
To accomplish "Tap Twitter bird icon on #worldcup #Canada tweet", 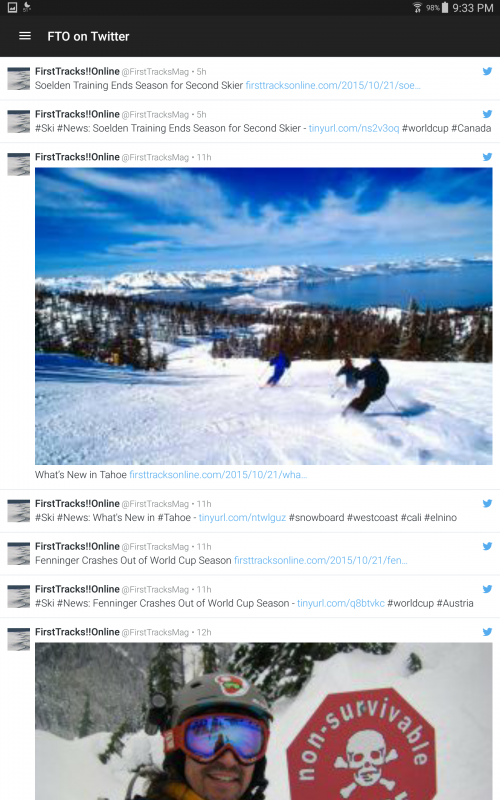I will 487,114.
